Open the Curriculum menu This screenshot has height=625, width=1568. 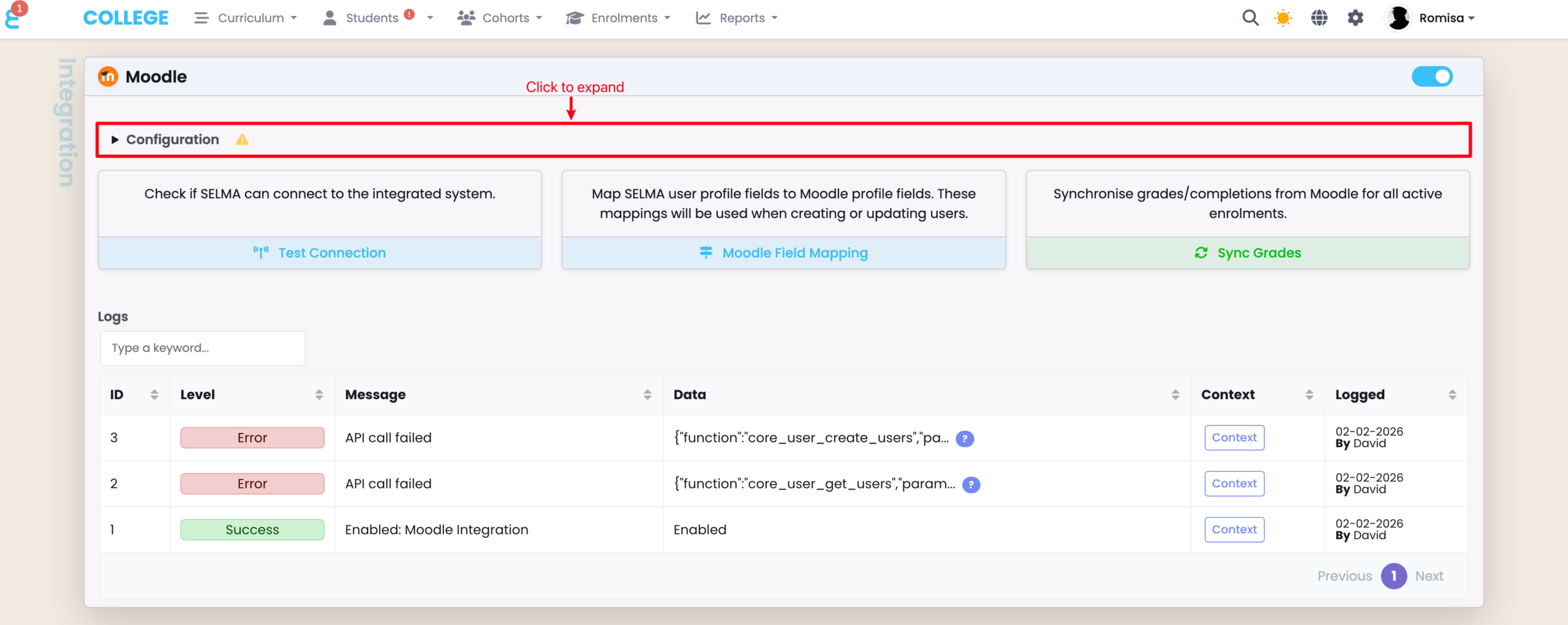246,18
